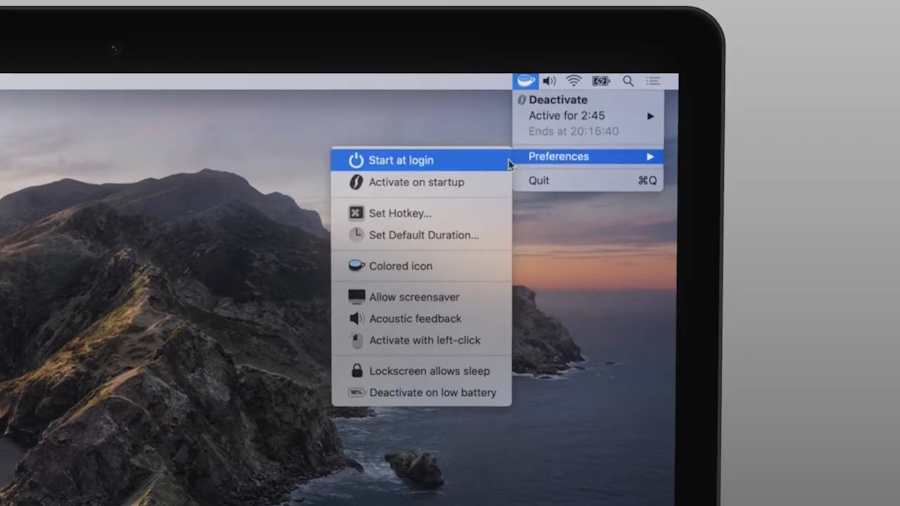The image size is (900, 506).
Task: Select Deactivate in Theine menu
Action: click(557, 100)
